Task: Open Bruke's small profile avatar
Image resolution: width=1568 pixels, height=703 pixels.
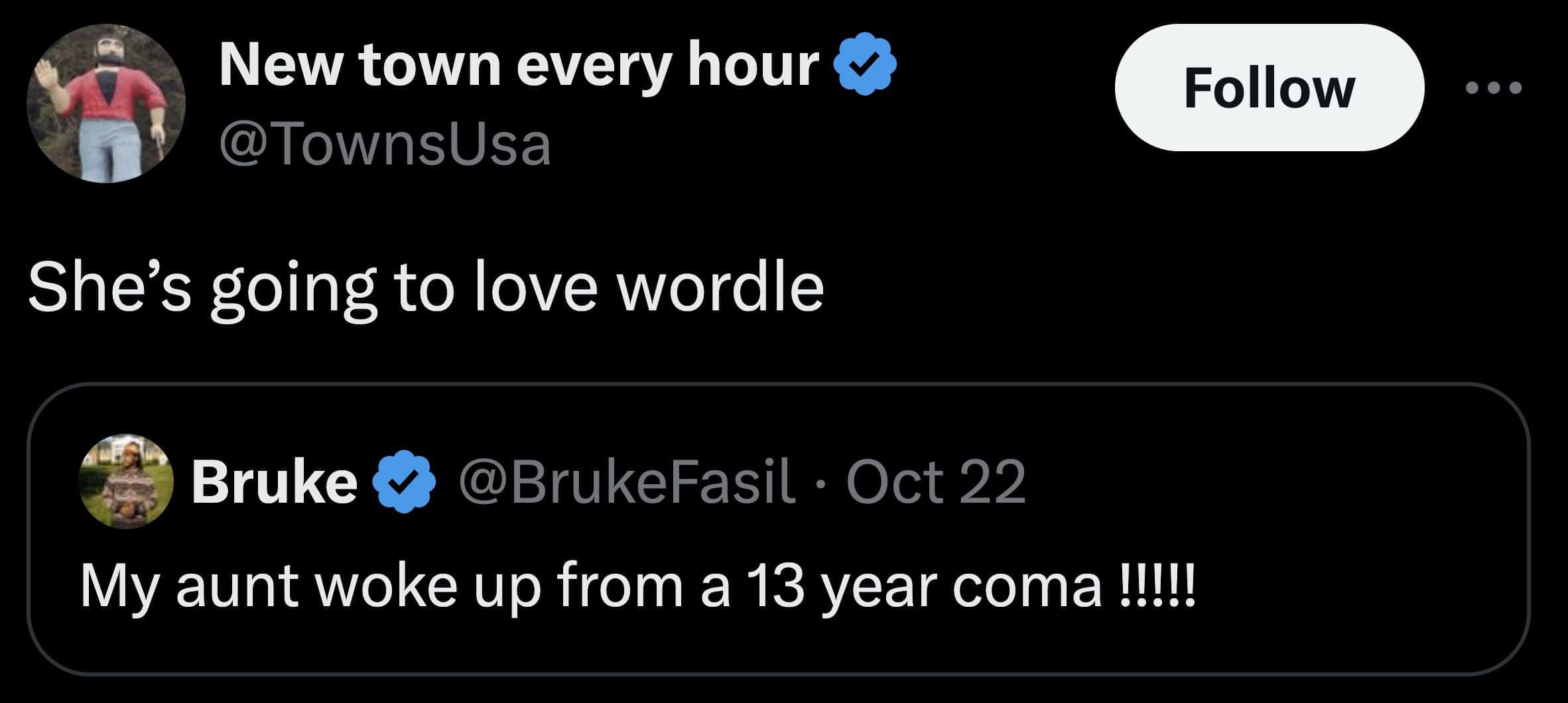Action: (x=126, y=481)
